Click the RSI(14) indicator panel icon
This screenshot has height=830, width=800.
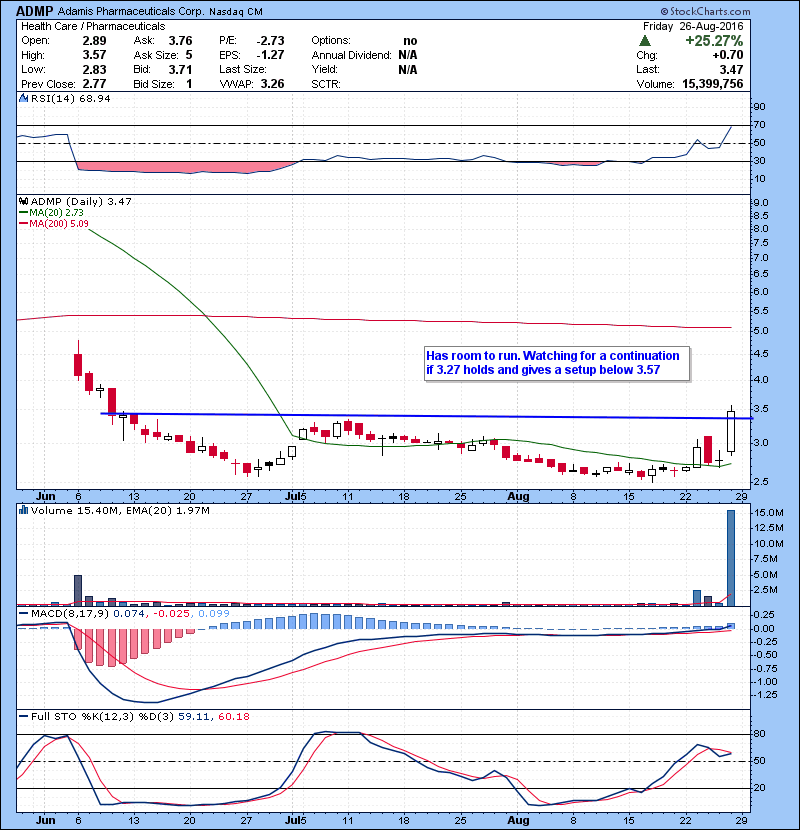click(x=23, y=98)
